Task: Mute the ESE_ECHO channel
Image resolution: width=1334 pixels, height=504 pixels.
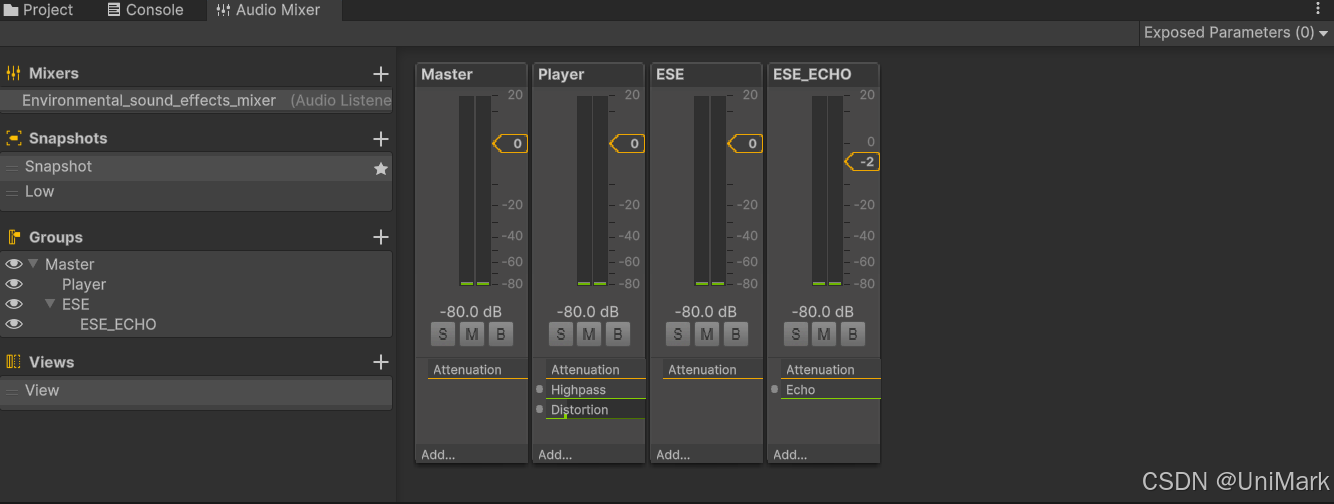Action: 824,334
